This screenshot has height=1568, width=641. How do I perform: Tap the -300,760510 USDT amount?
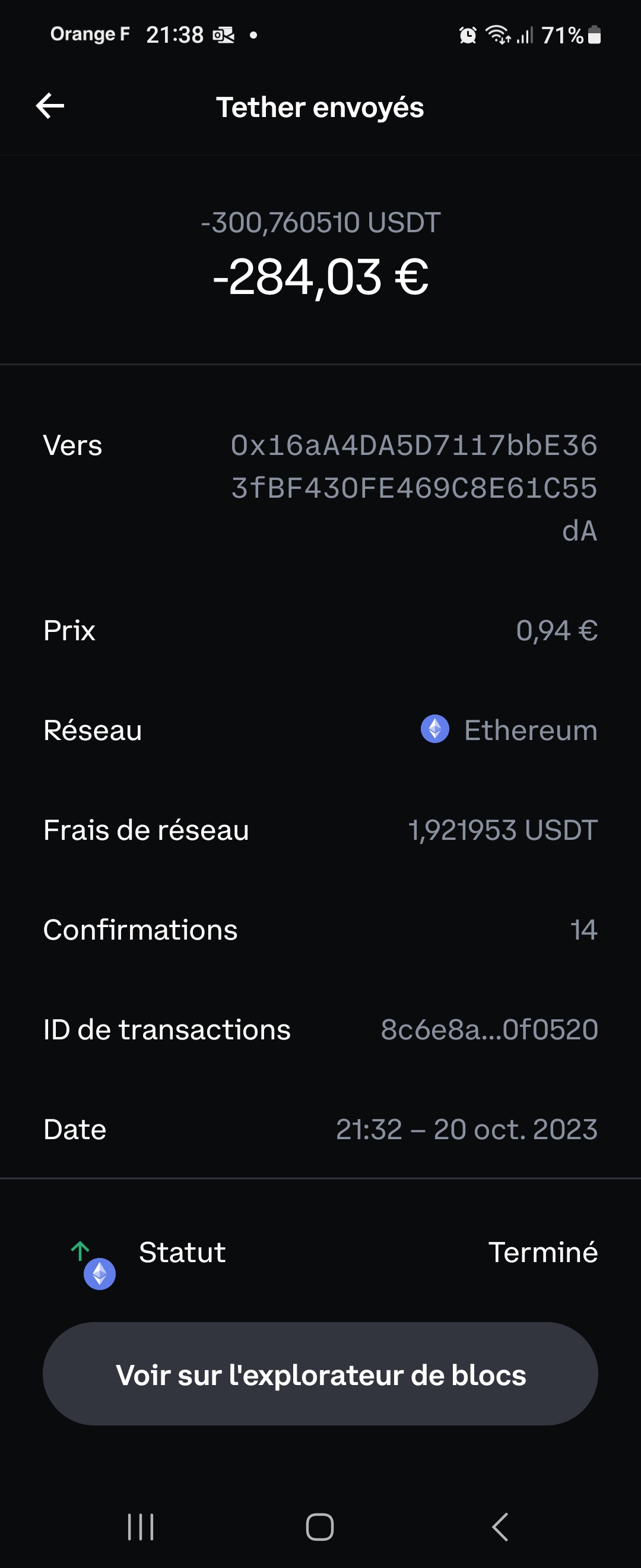tap(320, 223)
